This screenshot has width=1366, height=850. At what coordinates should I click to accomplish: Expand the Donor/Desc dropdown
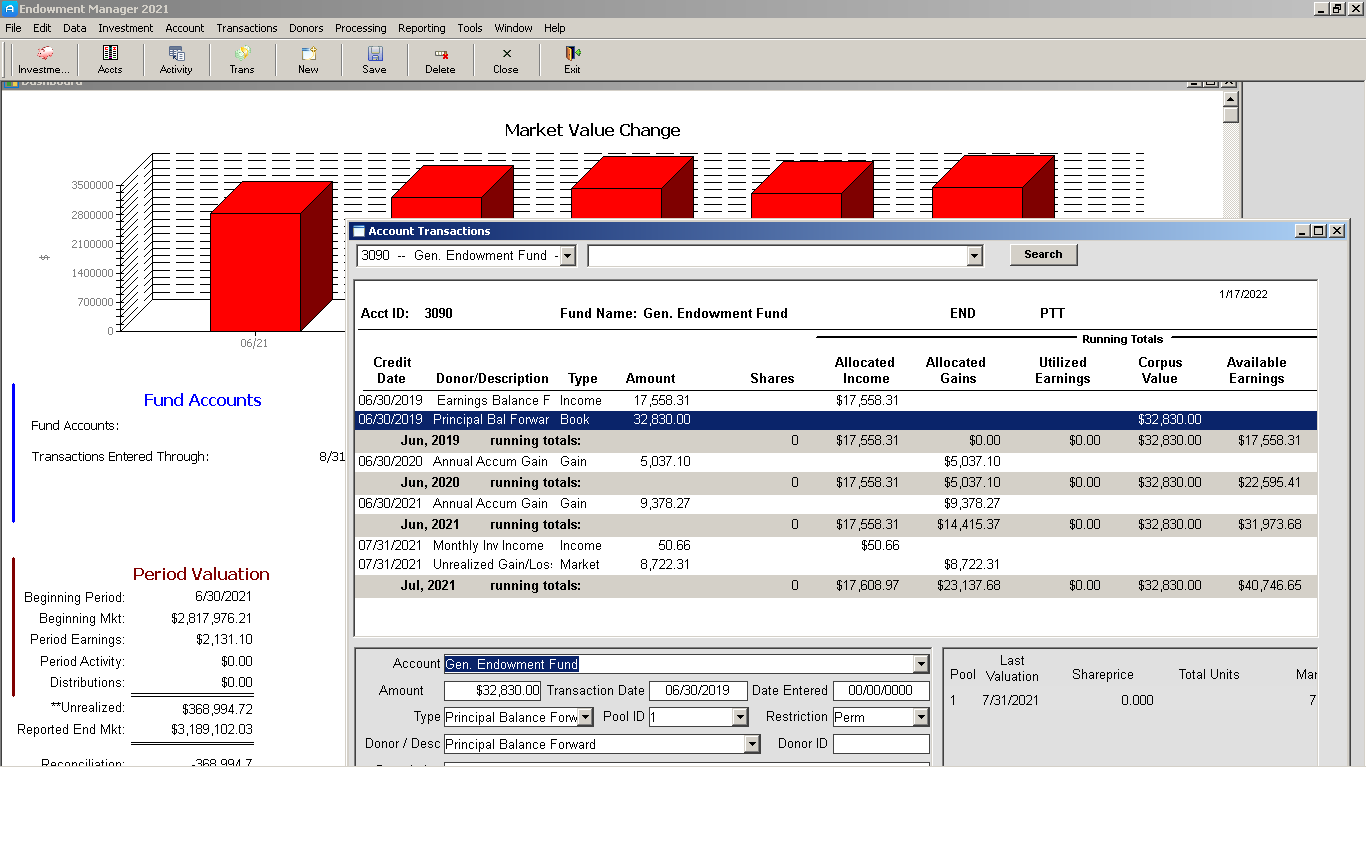[751, 743]
